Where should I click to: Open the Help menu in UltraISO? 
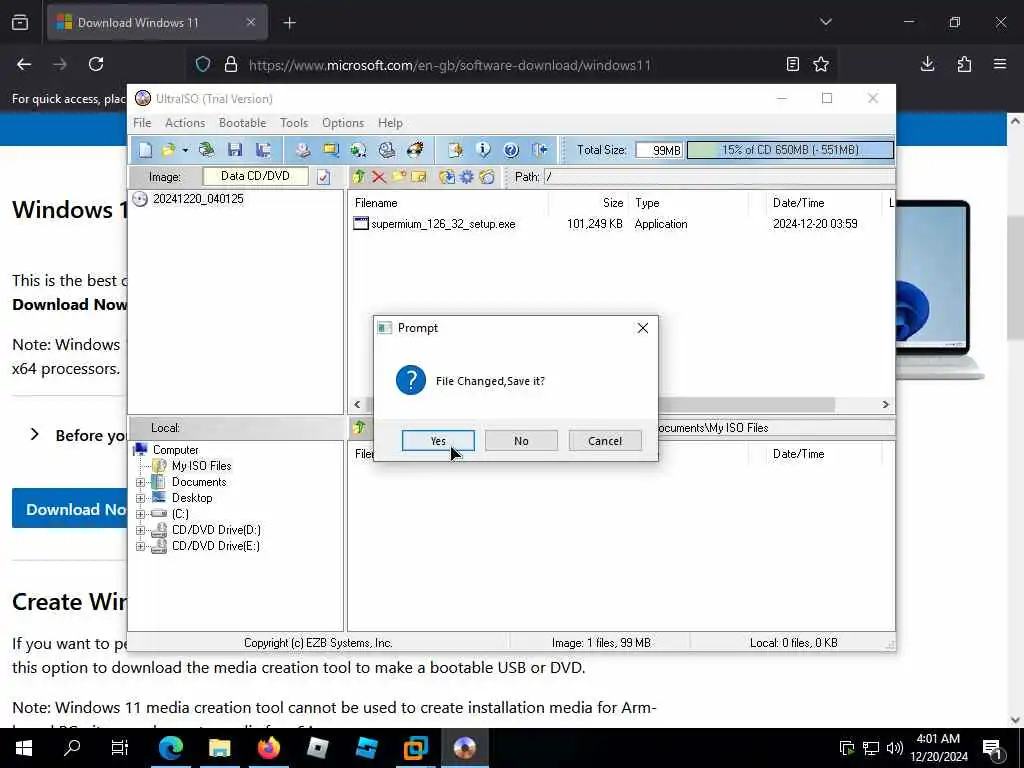(390, 123)
